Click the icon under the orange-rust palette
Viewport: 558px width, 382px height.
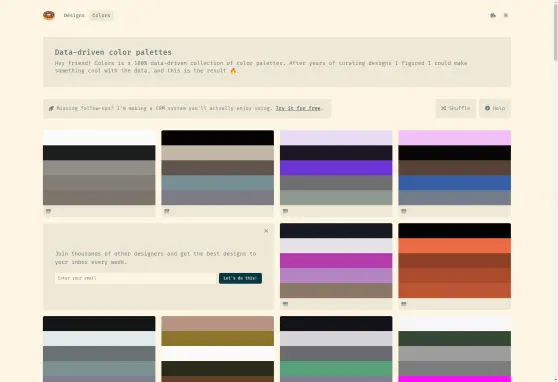click(x=404, y=304)
